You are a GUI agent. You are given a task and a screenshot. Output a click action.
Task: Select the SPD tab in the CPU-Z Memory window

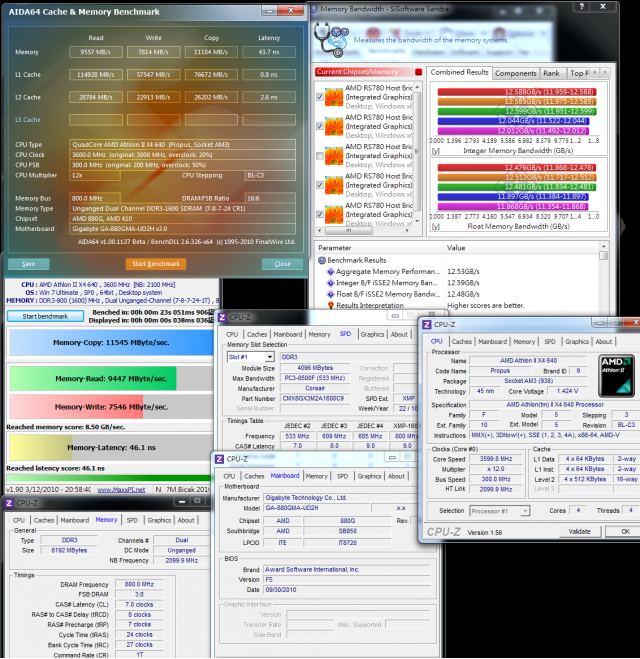pyautogui.click(x=132, y=520)
